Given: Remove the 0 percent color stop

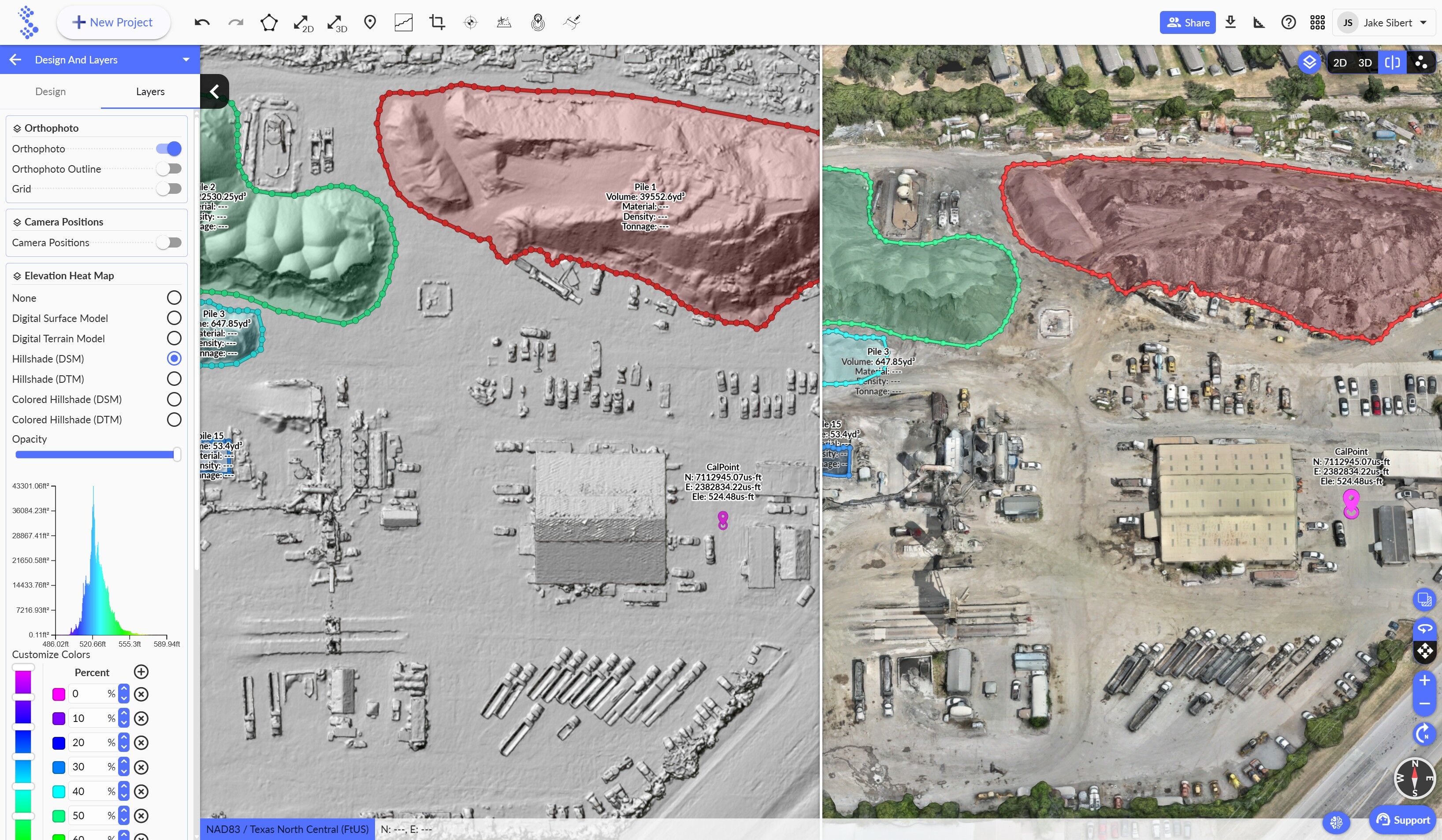Looking at the screenshot, I should [x=141, y=694].
